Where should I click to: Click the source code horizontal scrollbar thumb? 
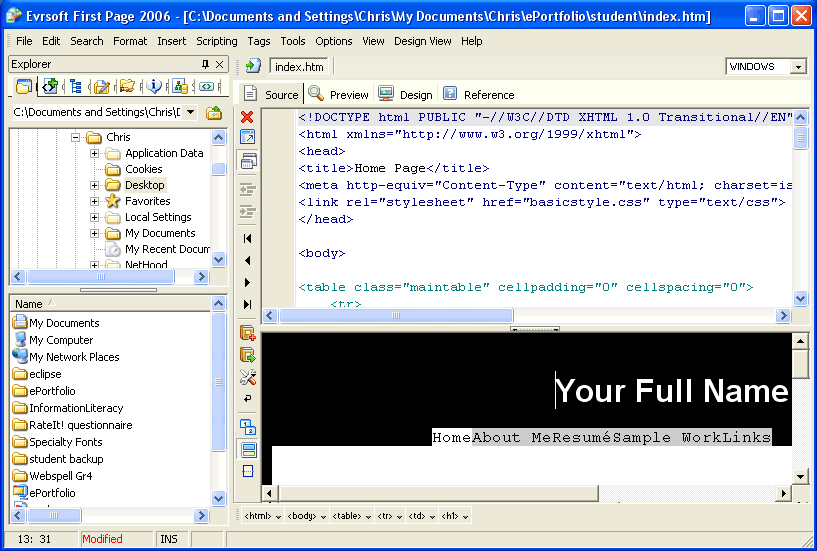[395, 315]
